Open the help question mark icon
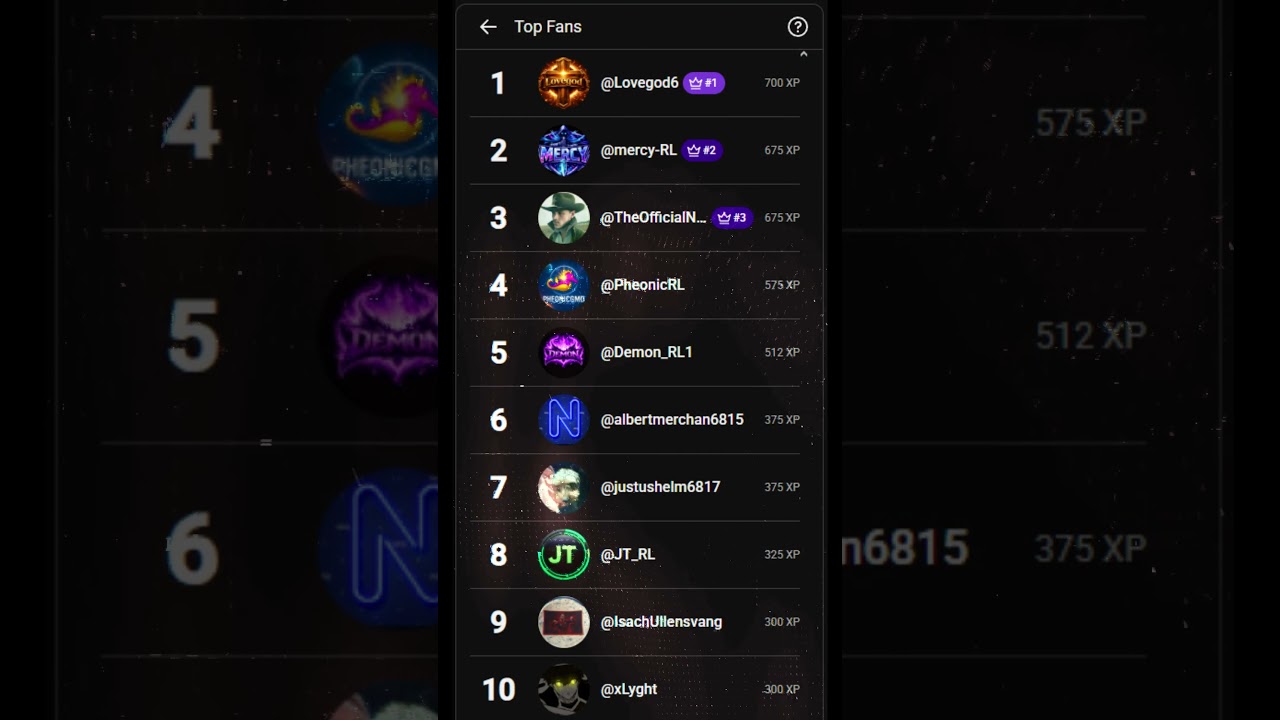Image resolution: width=1280 pixels, height=720 pixels. 797,27
